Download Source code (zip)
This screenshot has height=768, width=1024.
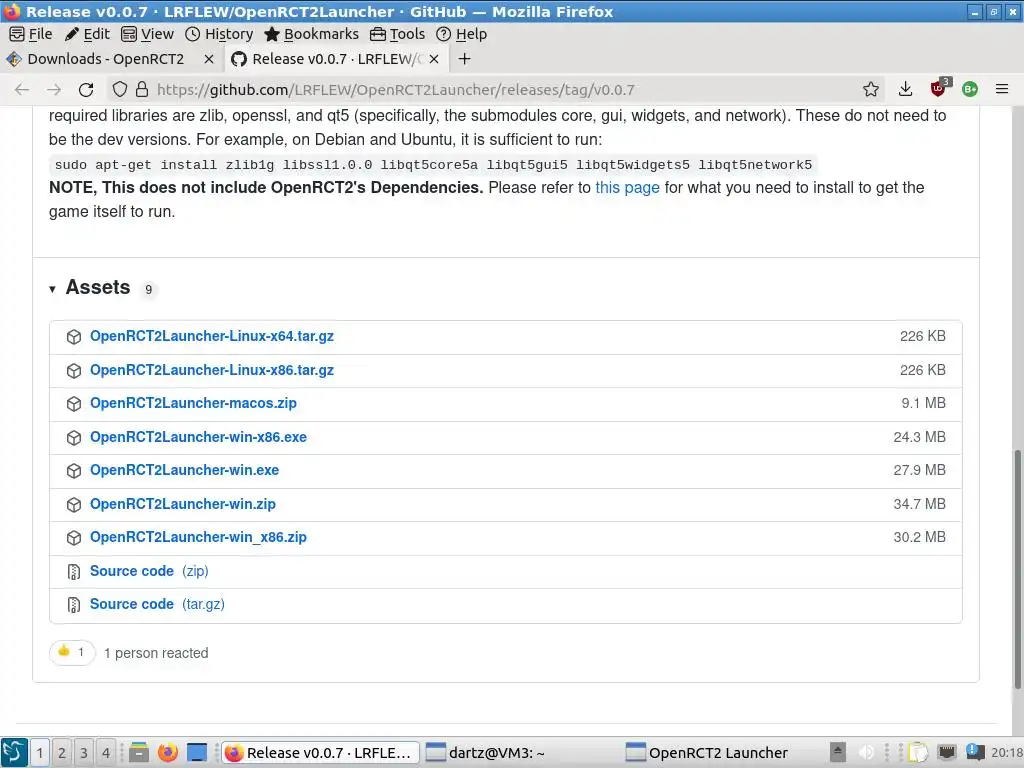point(149,571)
